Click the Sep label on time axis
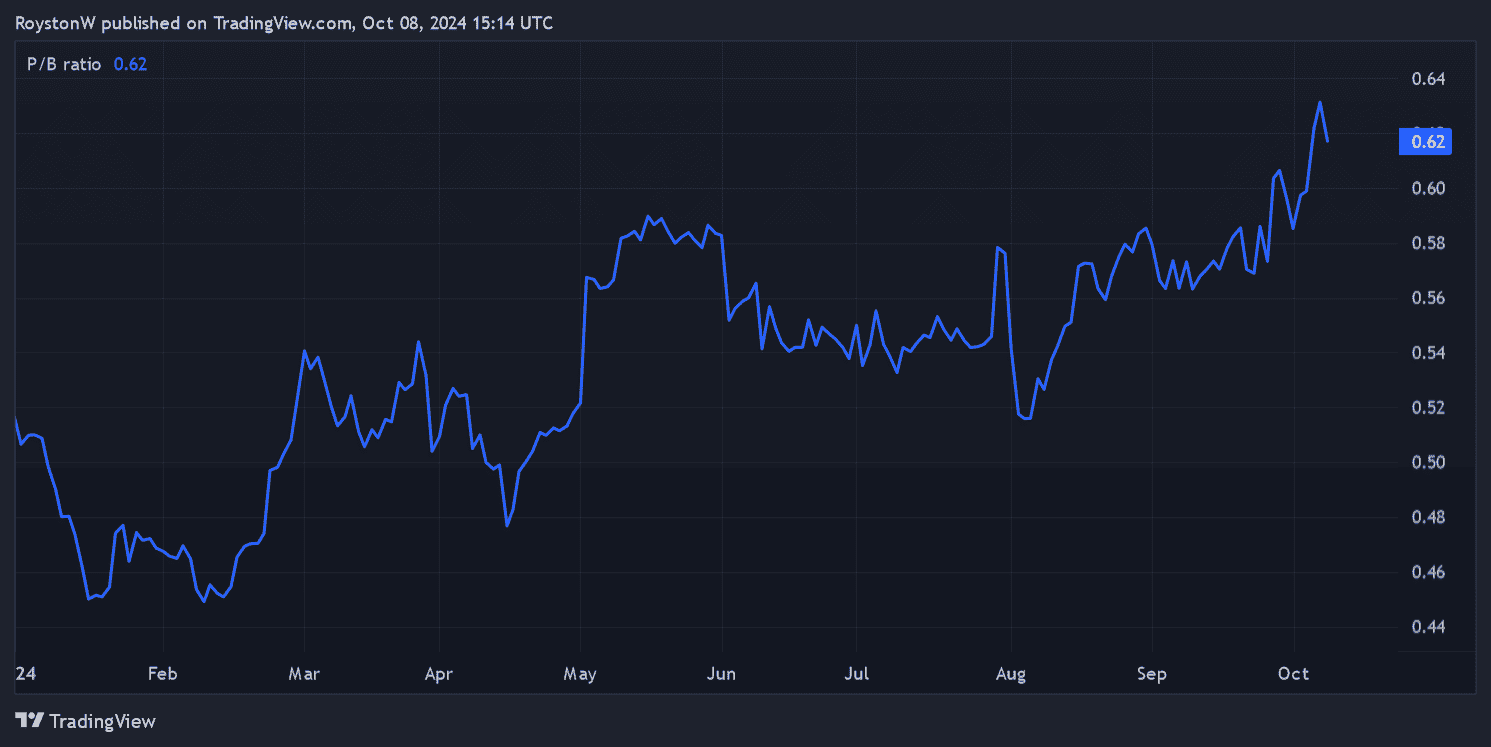 click(1151, 674)
